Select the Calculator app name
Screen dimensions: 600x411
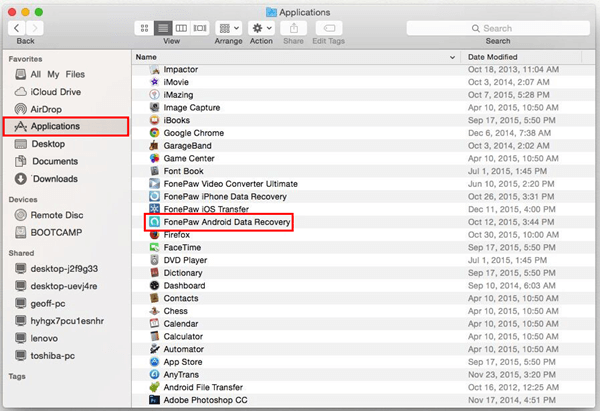(183, 336)
